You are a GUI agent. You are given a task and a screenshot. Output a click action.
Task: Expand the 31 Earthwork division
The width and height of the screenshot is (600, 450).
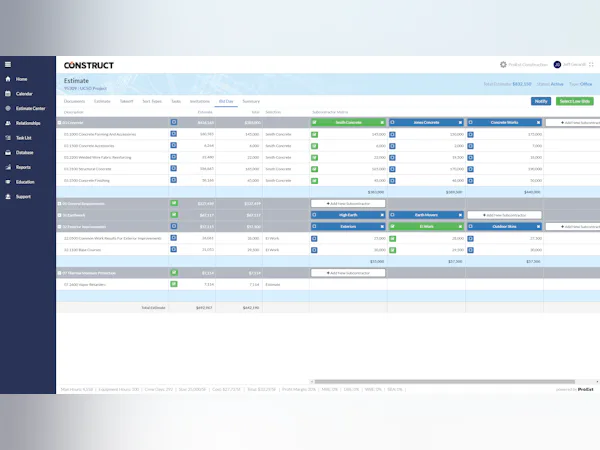pyautogui.click(x=59, y=215)
